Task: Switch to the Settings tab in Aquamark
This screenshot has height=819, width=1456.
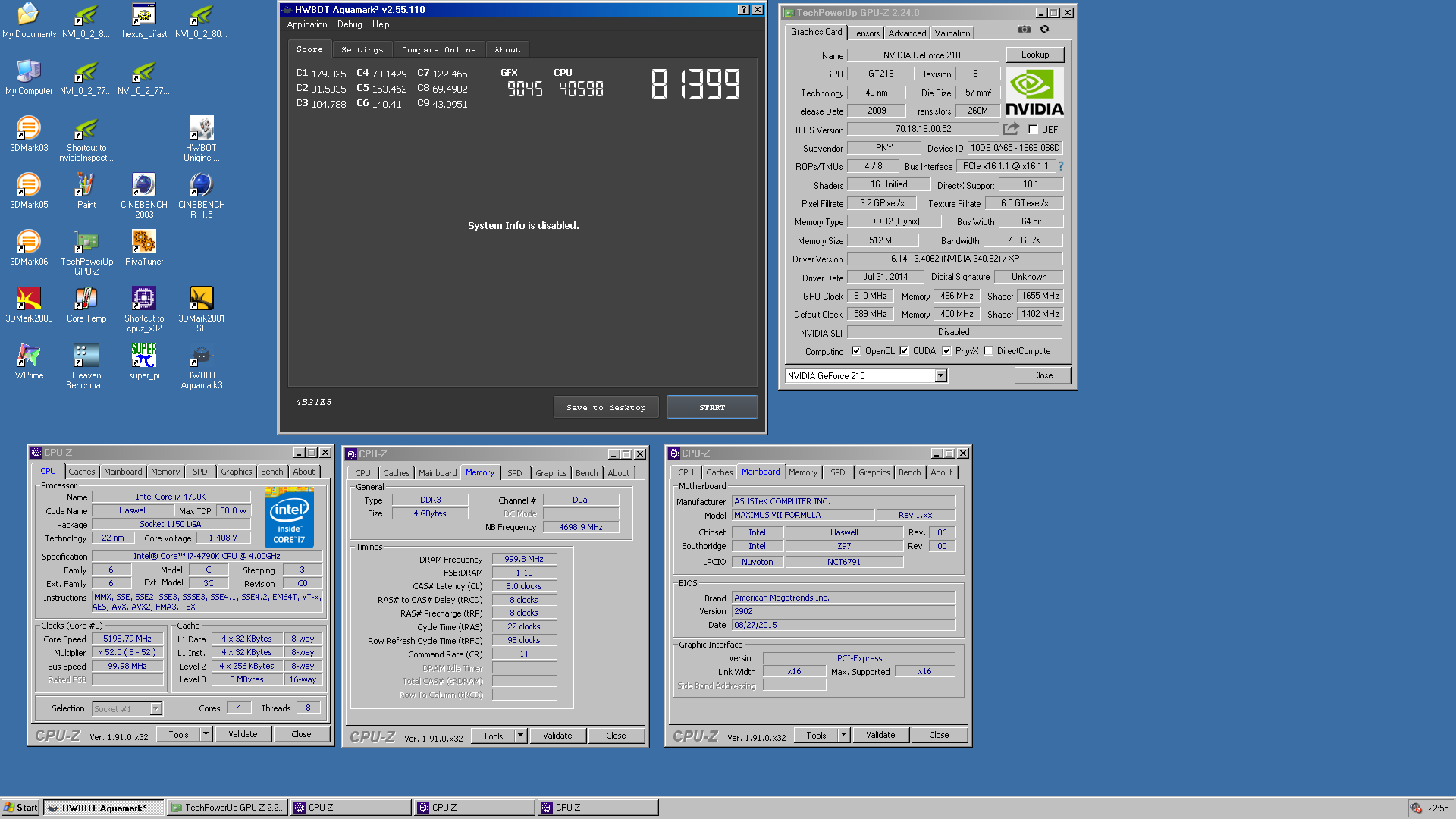Action: pyautogui.click(x=362, y=49)
